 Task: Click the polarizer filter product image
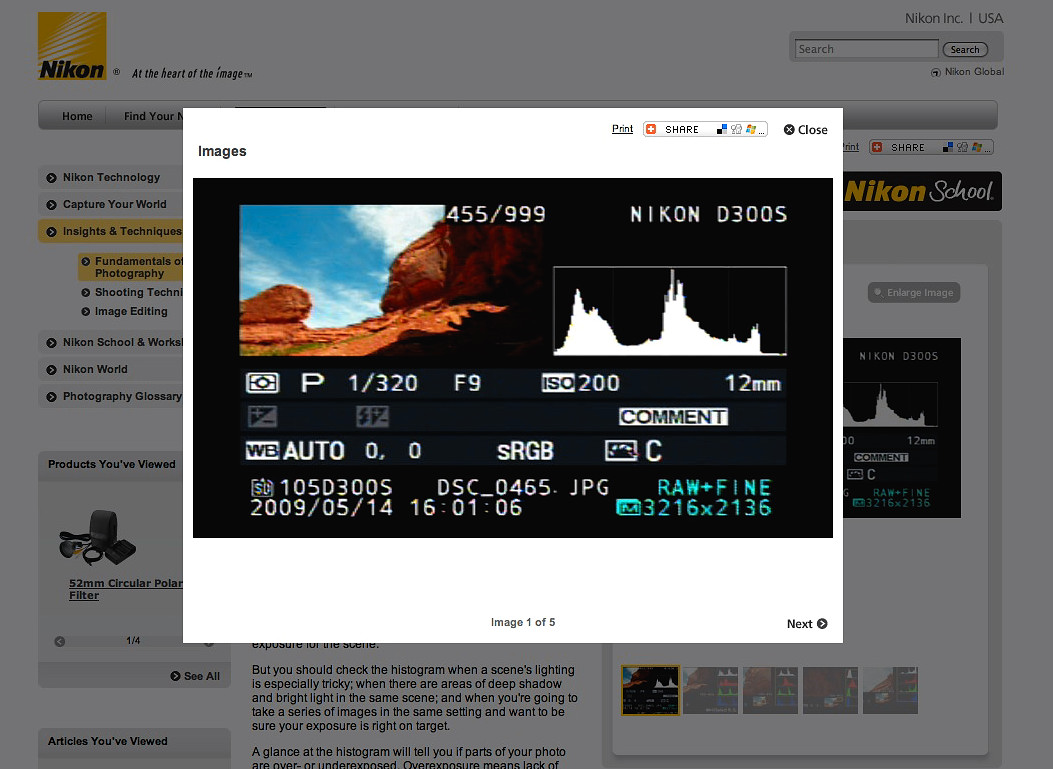[98, 537]
